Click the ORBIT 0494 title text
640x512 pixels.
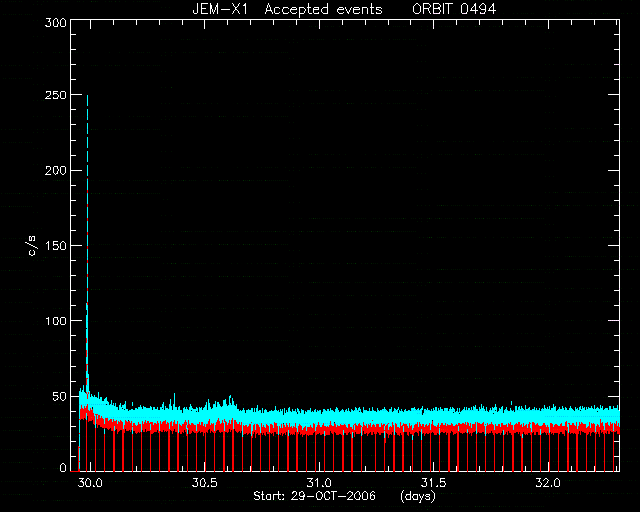[454, 9]
